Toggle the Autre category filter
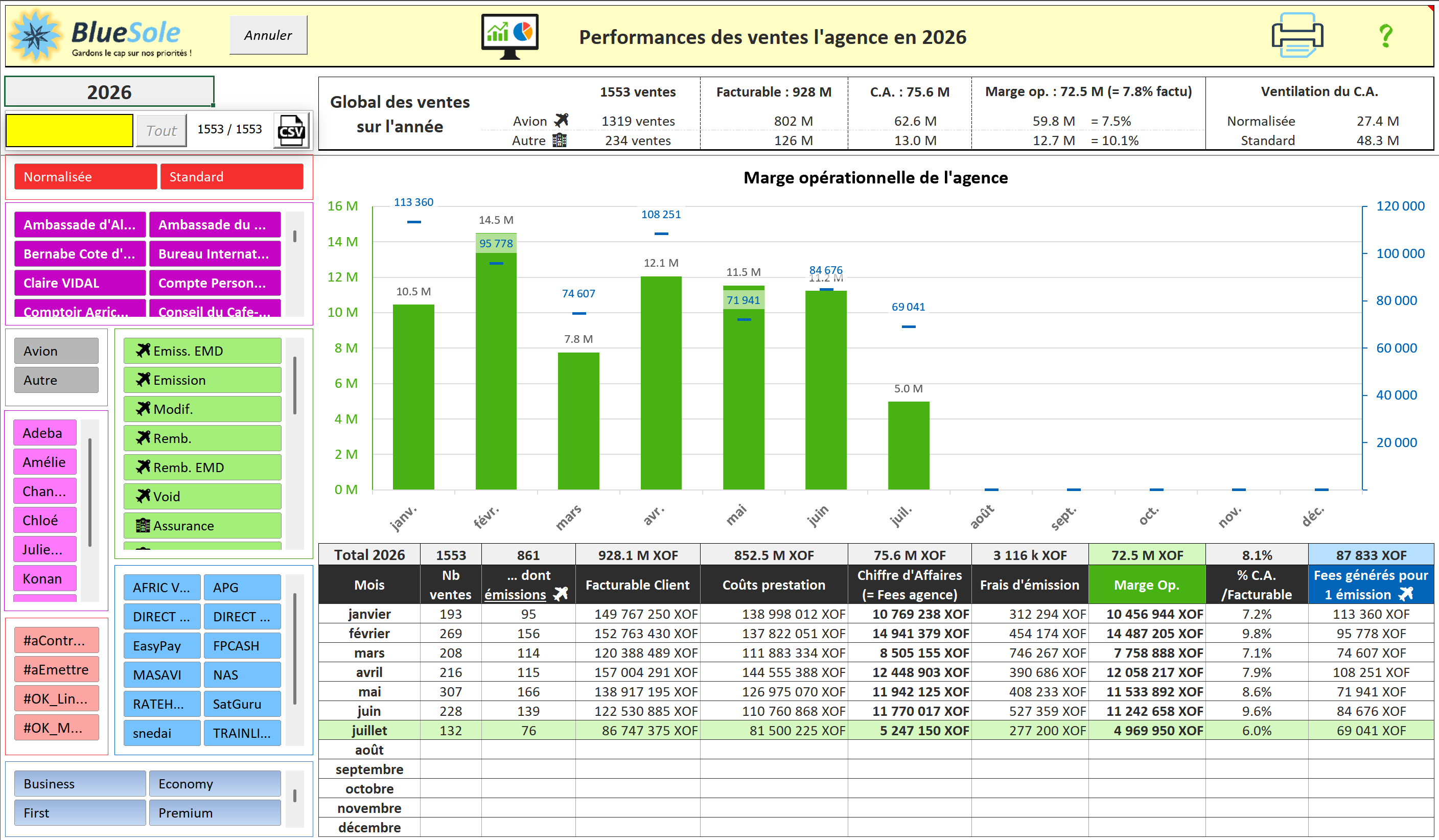Screen dimensions: 1439x840 [57, 380]
